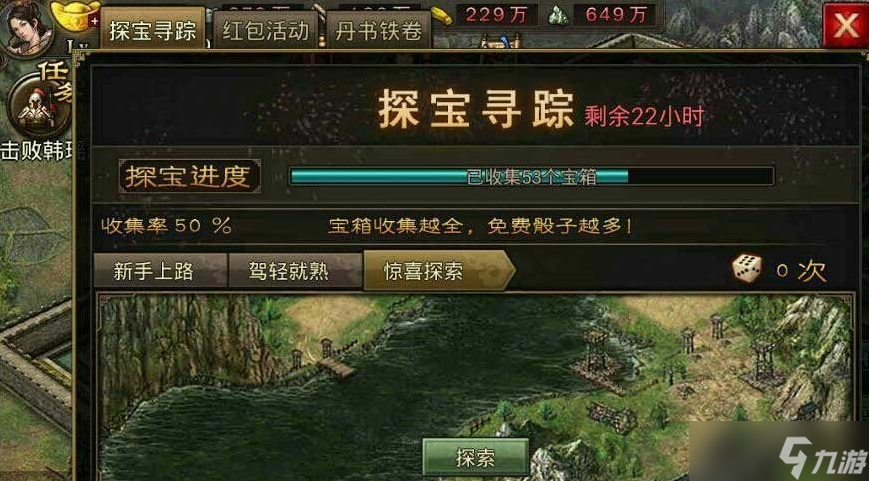The height and width of the screenshot is (481, 869).
Task: Click the wooden dock on the map
Action: click(336, 367)
